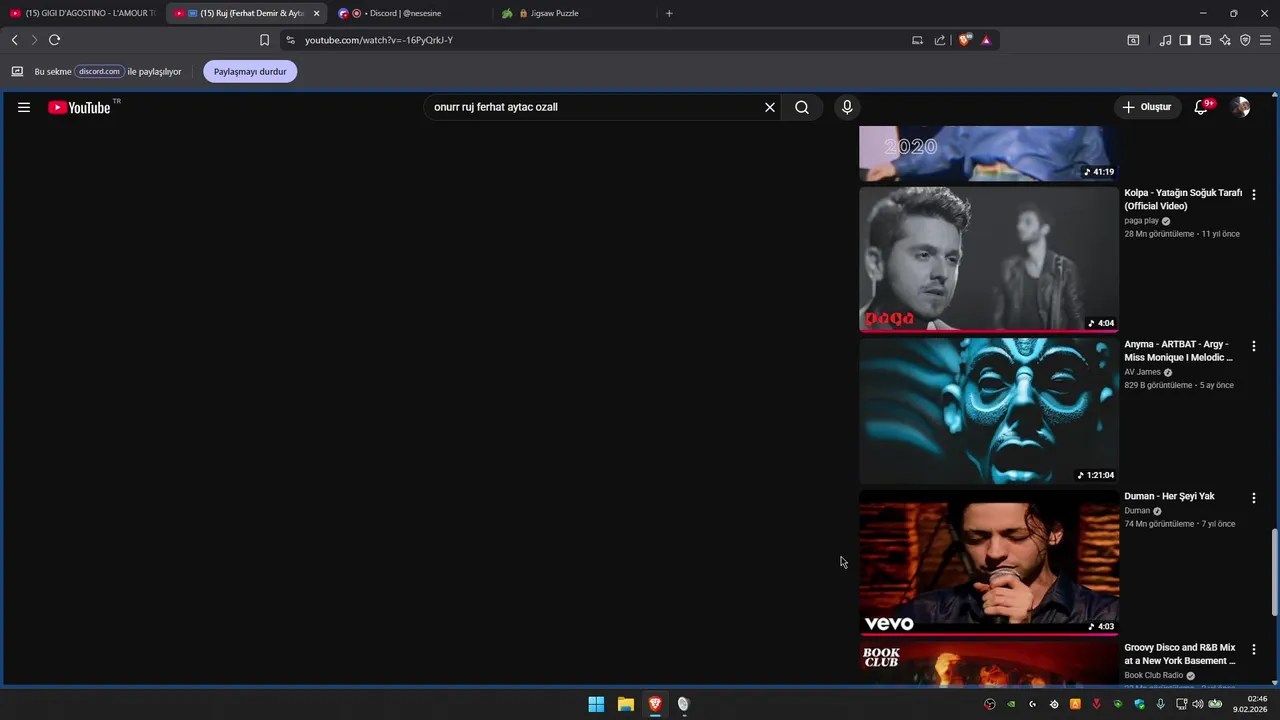
Task: Open the Brave VPN shield icon
Action: [x=1245, y=40]
